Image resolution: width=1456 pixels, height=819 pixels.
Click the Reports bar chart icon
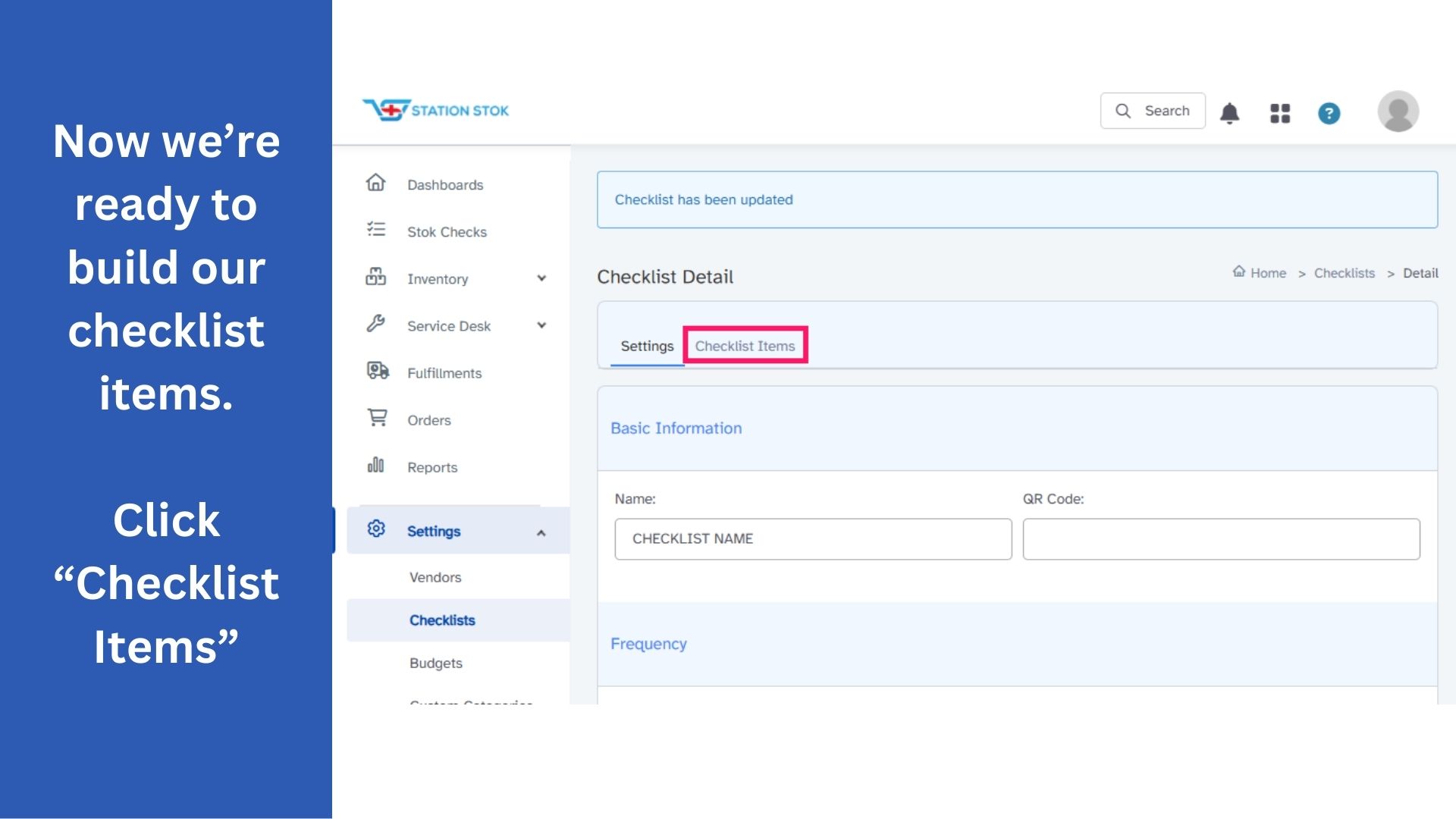coord(376,465)
